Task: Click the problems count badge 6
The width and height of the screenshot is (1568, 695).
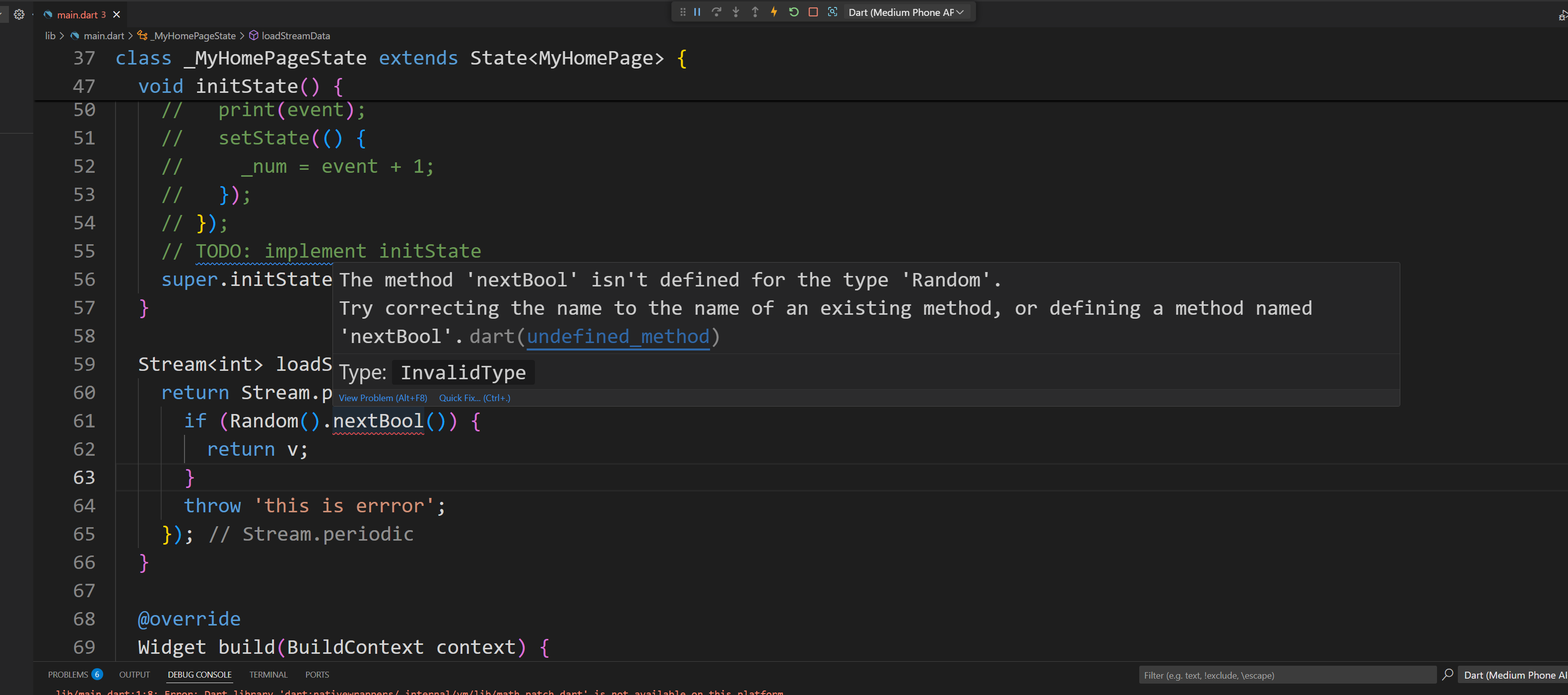Action: coord(97,674)
